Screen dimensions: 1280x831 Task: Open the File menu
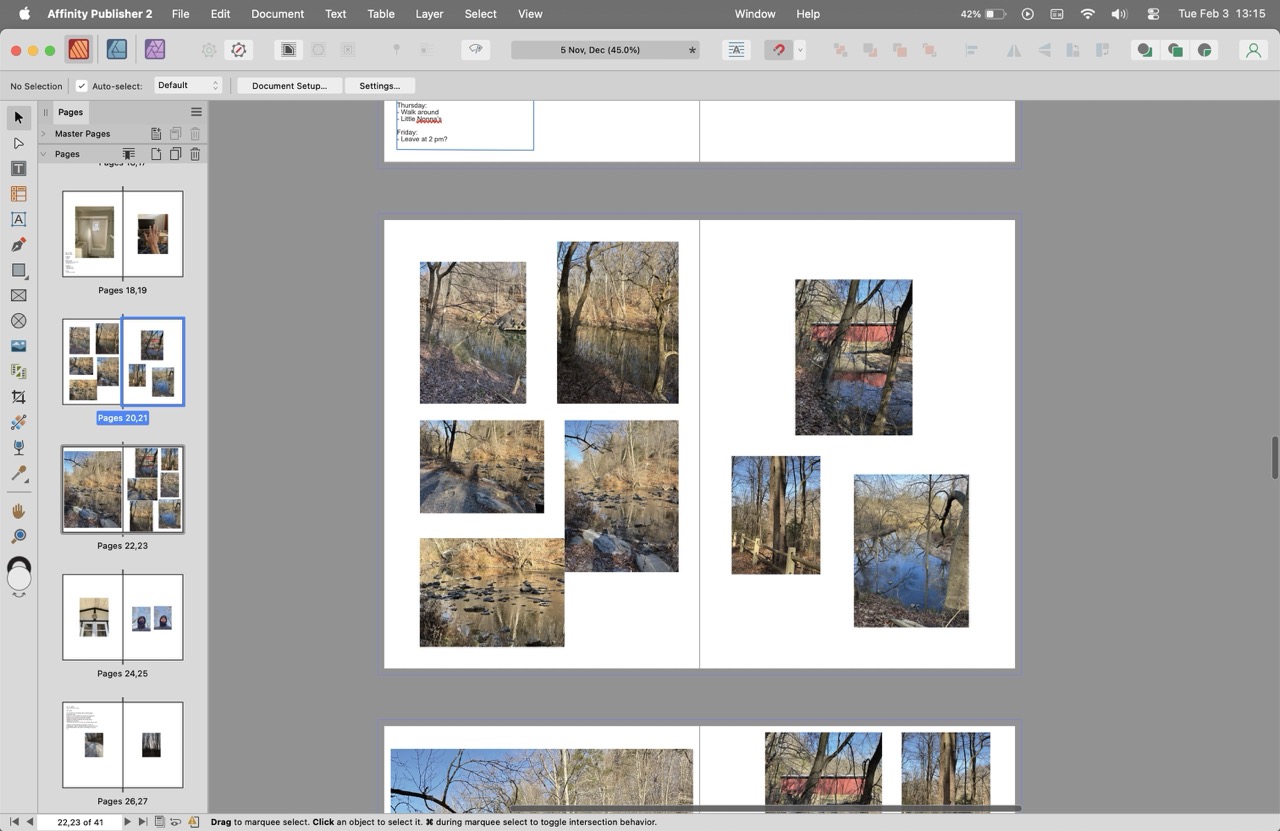coord(180,14)
